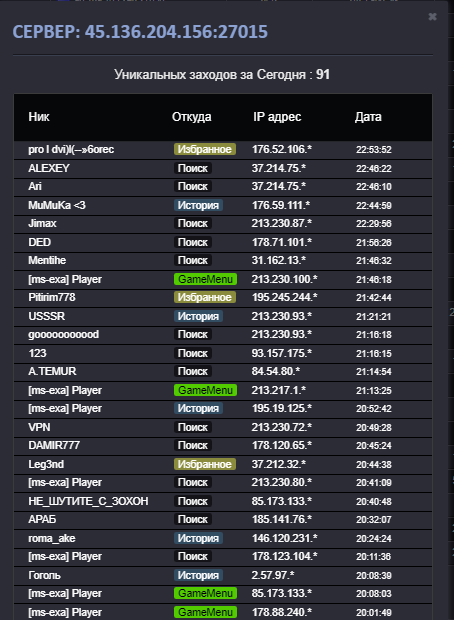Click the Поиск badge next to ALEXEY
454x620 pixels.
(193, 168)
